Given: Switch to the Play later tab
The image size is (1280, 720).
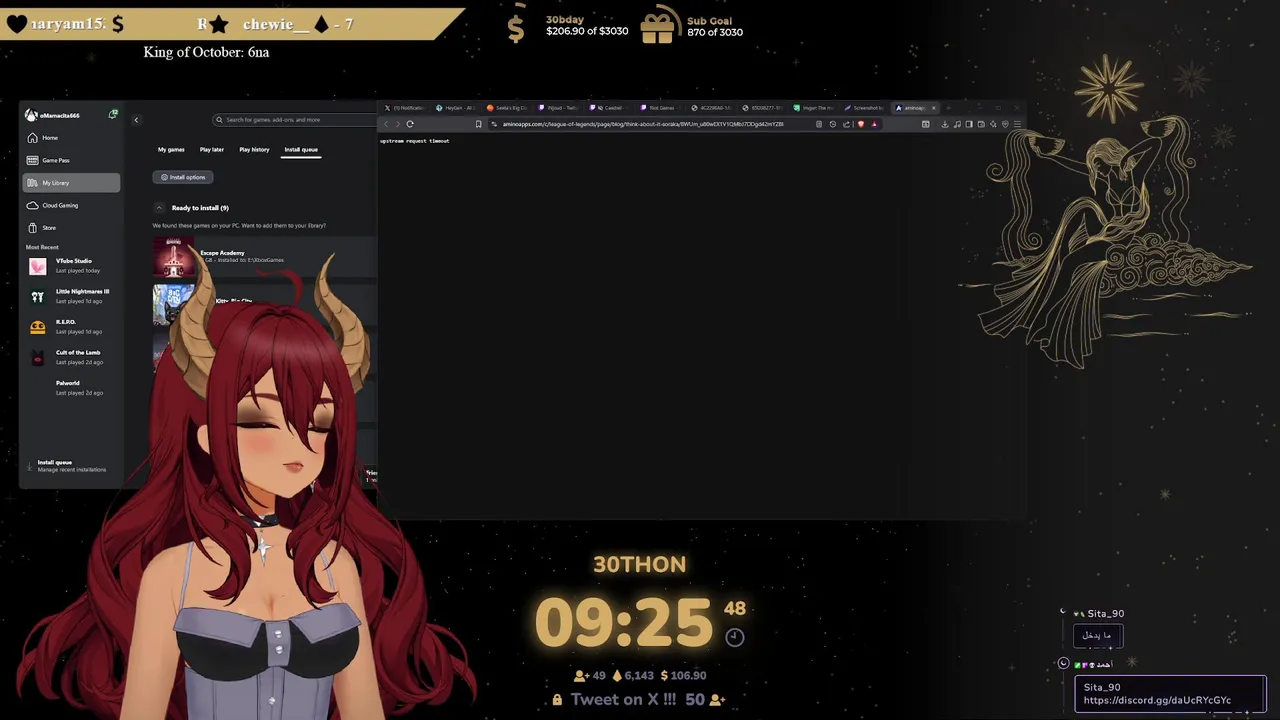Looking at the screenshot, I should pyautogui.click(x=212, y=150).
